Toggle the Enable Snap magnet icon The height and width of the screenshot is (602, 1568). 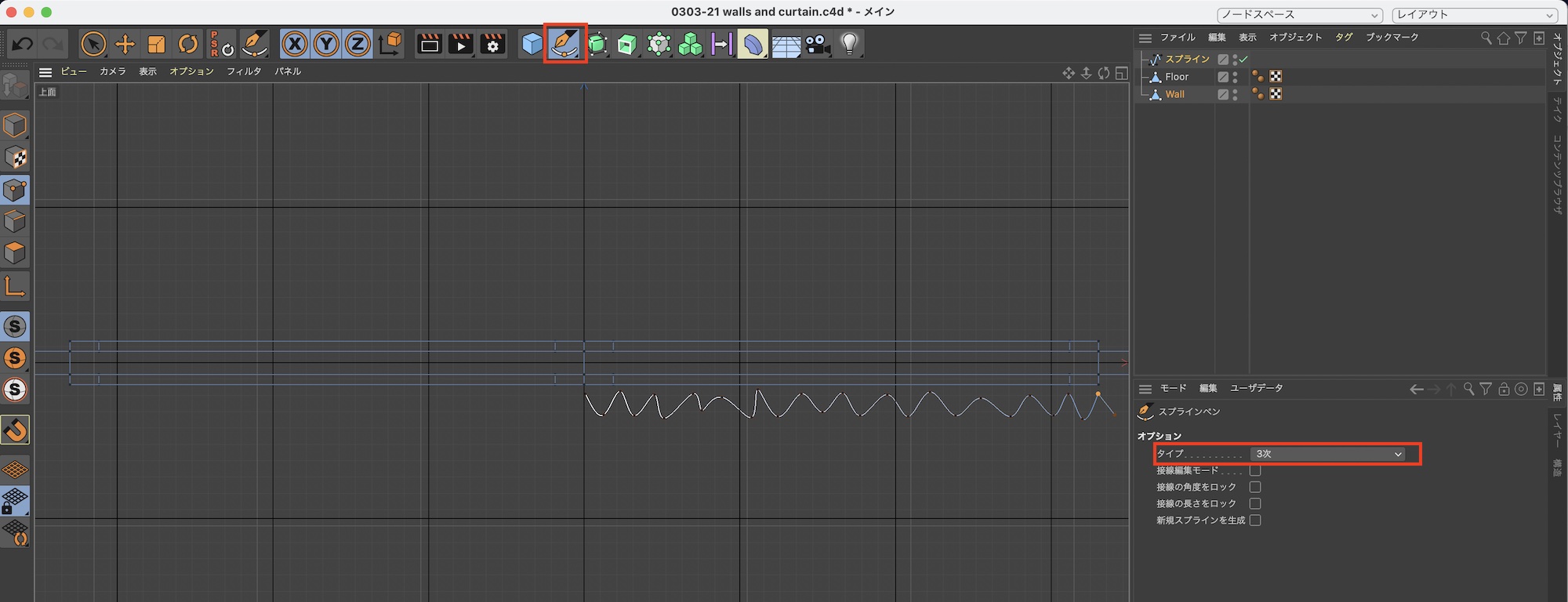(x=15, y=430)
